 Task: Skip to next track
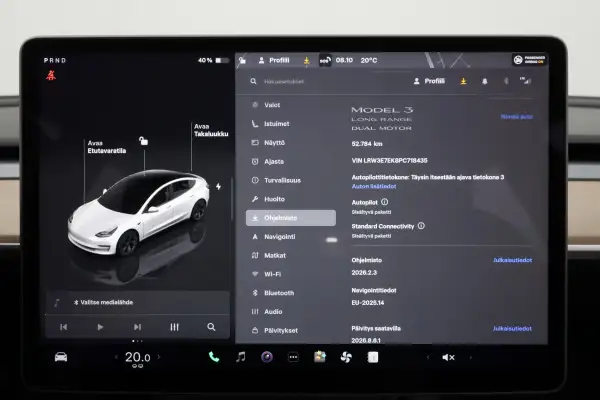tap(137, 327)
